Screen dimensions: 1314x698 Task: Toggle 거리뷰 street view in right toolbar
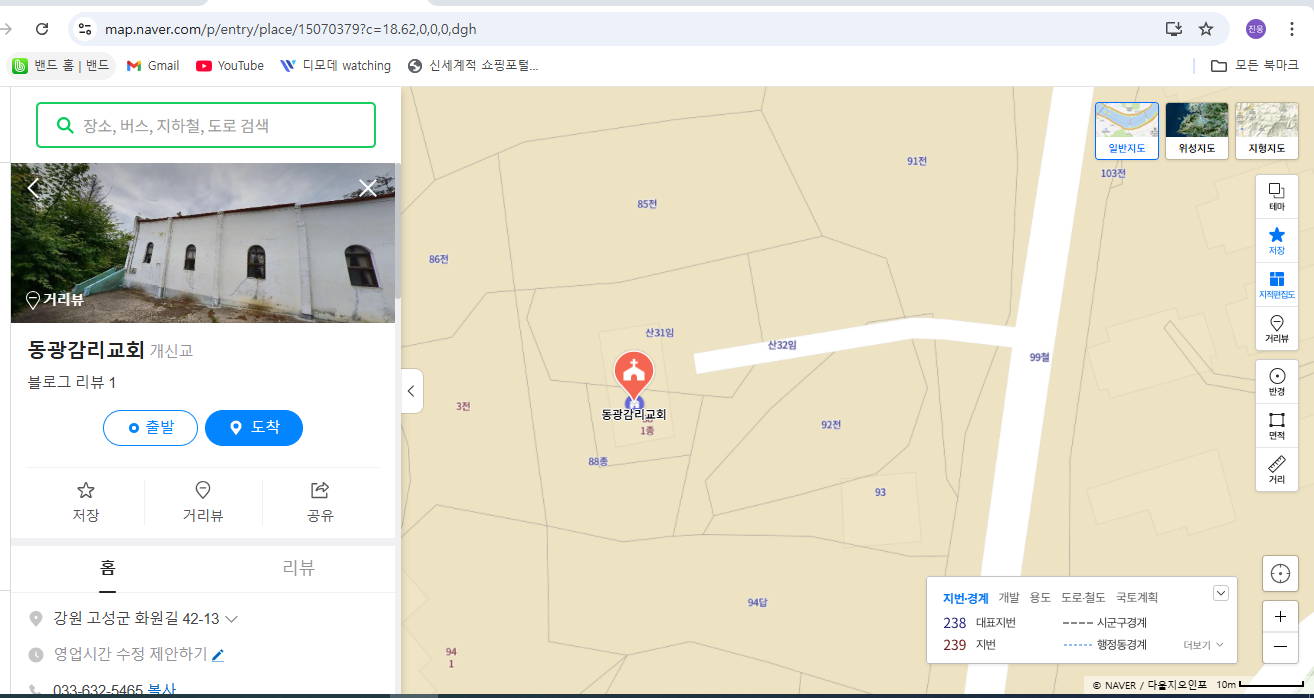click(x=1276, y=328)
